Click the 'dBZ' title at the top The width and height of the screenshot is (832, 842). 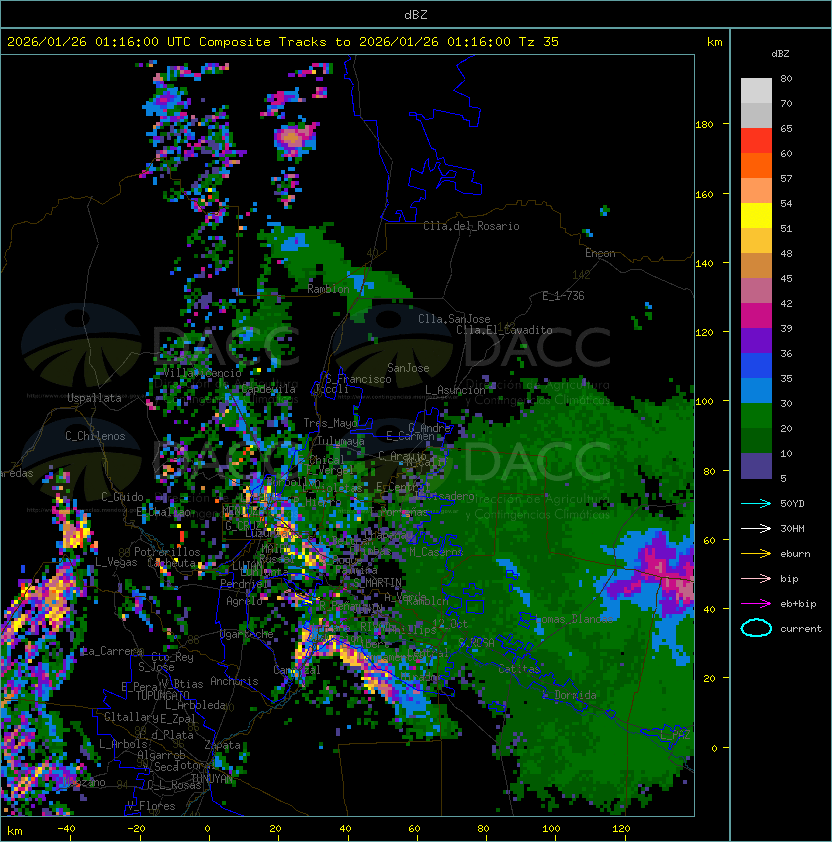point(416,15)
